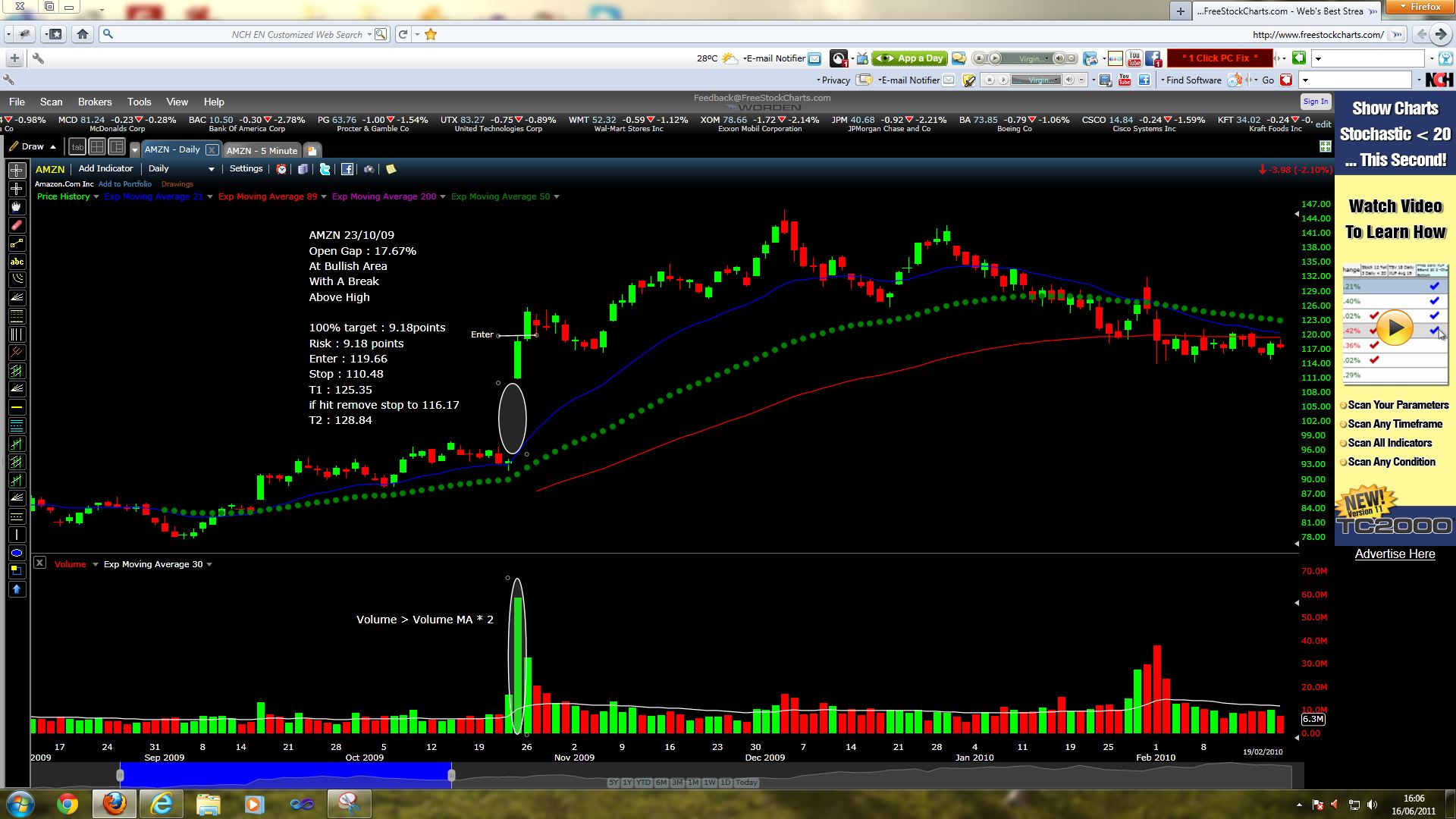Screen dimensions: 1456x819
Task: Click the Firefox home button
Action: 83,34
